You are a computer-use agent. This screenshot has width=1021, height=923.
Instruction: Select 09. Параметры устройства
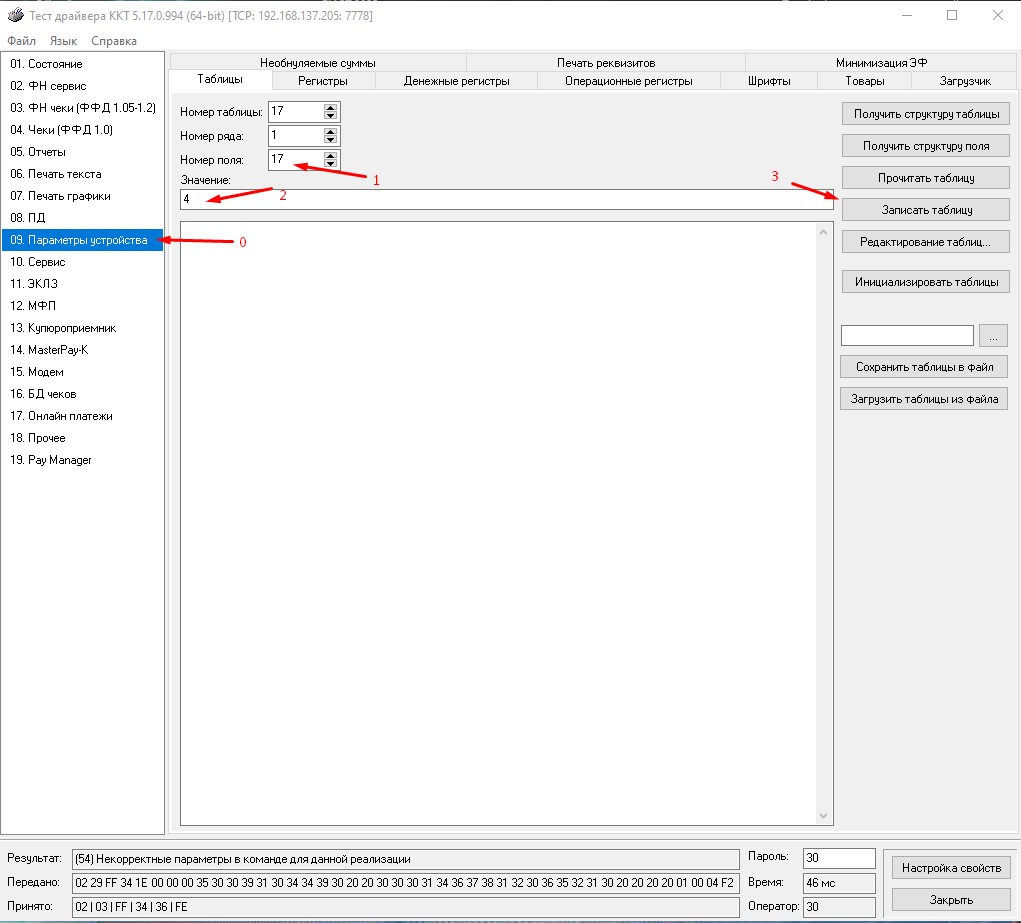point(82,240)
